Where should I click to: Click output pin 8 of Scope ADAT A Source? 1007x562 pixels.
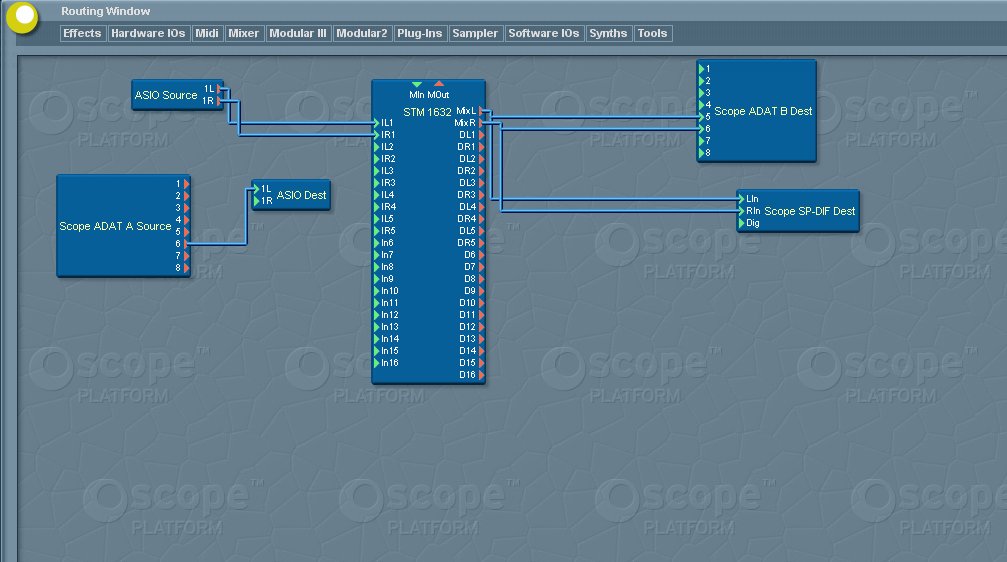click(x=186, y=268)
